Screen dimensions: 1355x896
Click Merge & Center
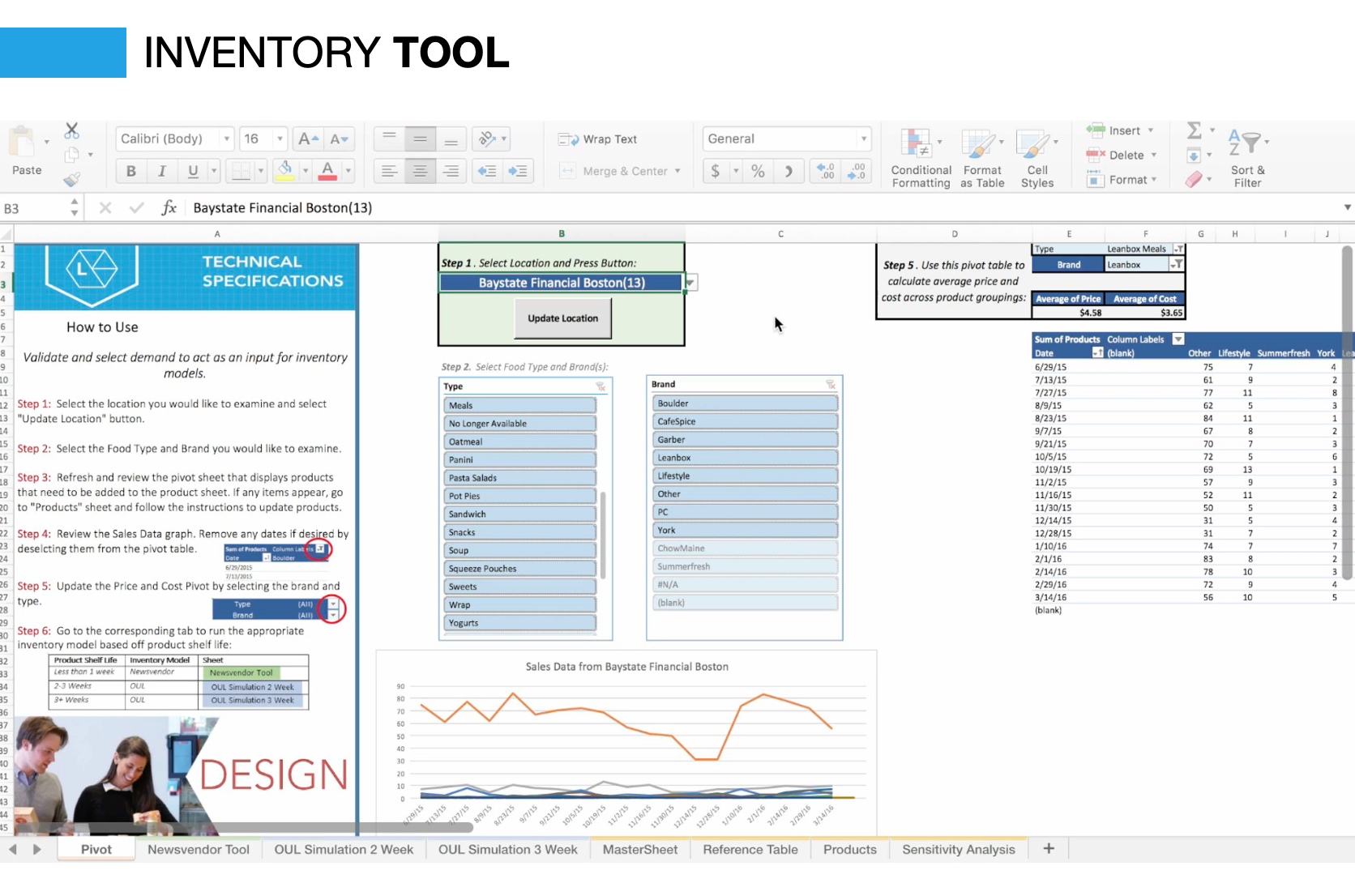pyautogui.click(x=620, y=171)
